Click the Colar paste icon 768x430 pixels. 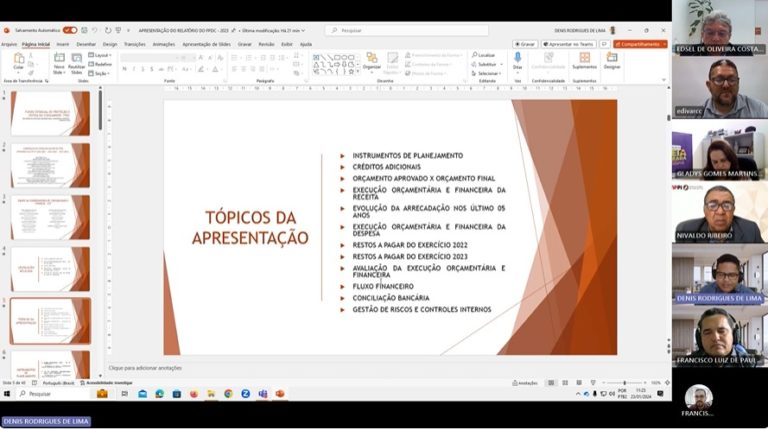coord(18,62)
